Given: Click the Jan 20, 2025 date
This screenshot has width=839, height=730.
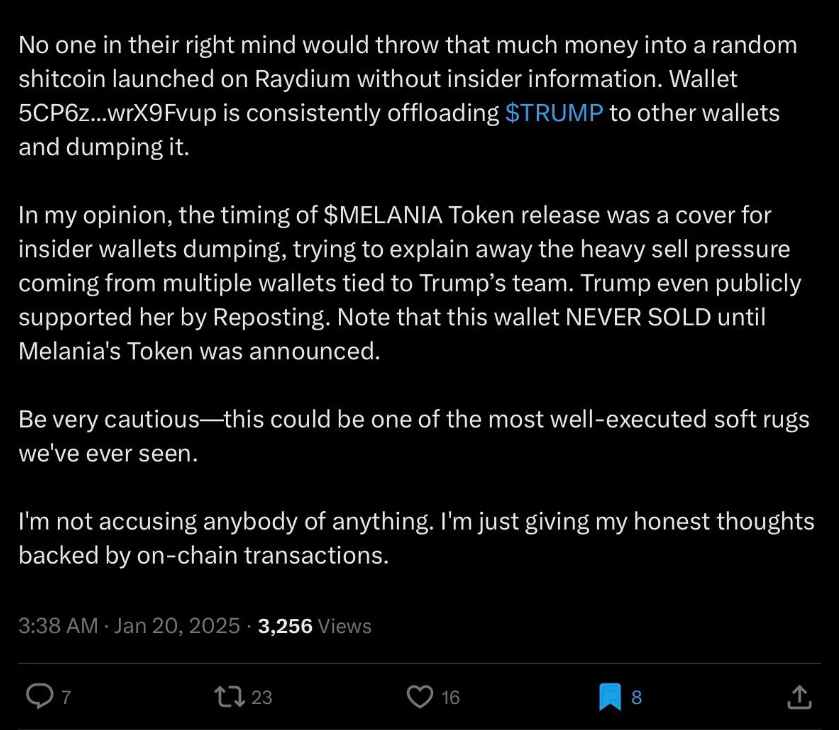Looking at the screenshot, I should click(x=177, y=626).
